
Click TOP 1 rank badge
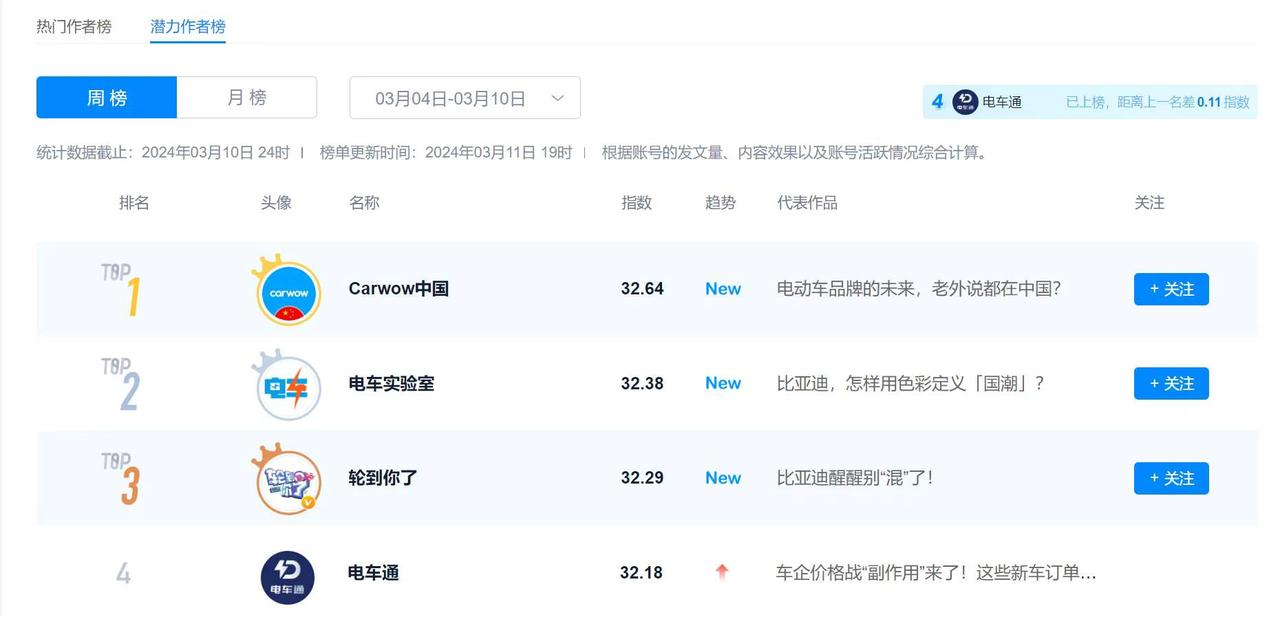122,289
